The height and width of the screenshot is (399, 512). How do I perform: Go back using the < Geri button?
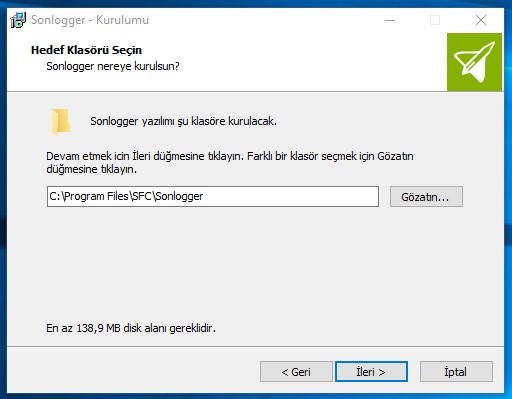coord(296,372)
